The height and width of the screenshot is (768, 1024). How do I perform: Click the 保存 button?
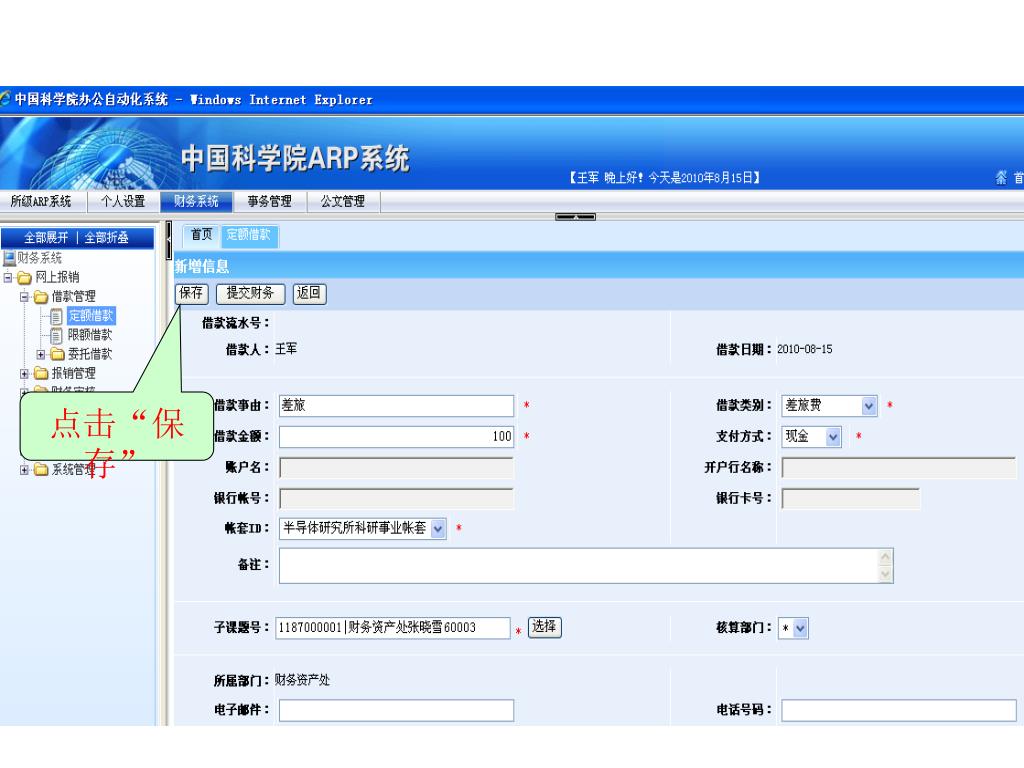(x=191, y=293)
